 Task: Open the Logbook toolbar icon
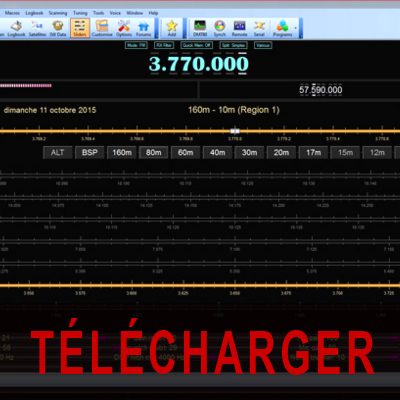pyautogui.click(x=16, y=28)
